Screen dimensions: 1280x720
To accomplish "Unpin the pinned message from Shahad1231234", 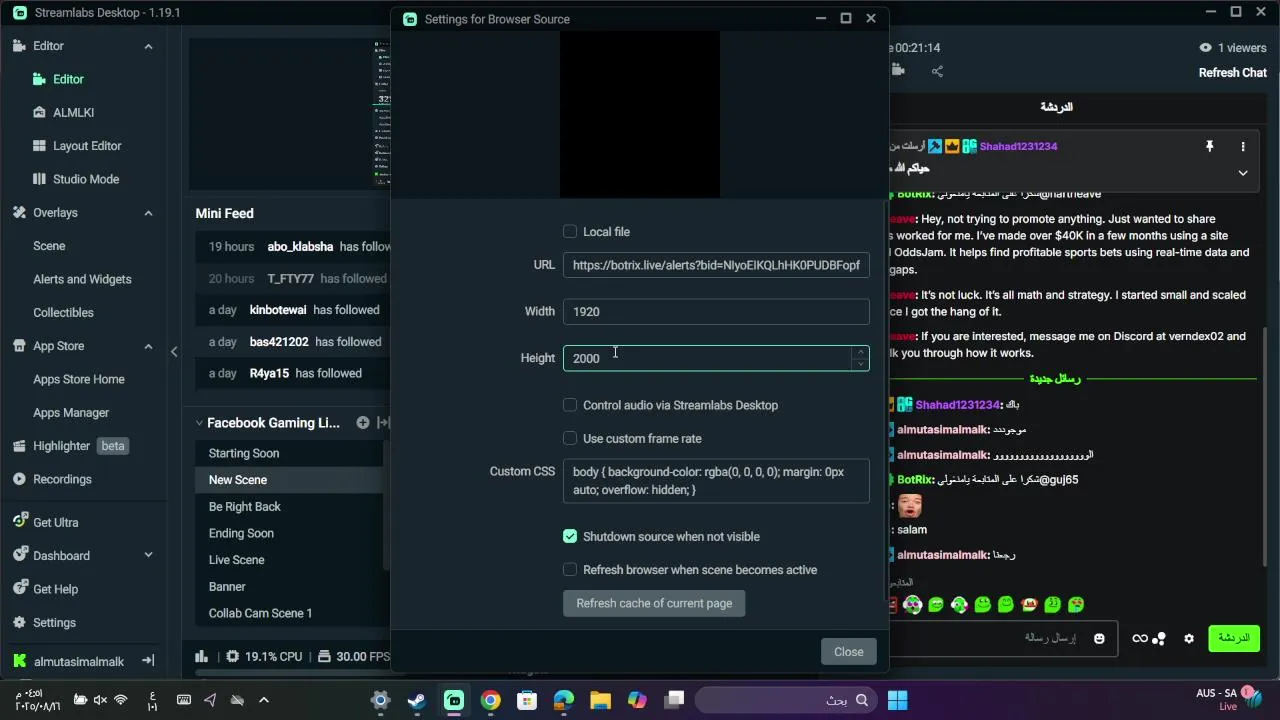I will (1209, 146).
